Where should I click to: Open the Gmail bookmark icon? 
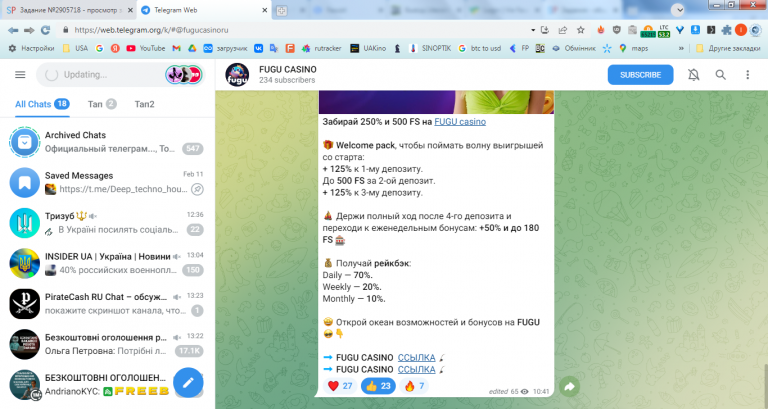click(x=176, y=48)
